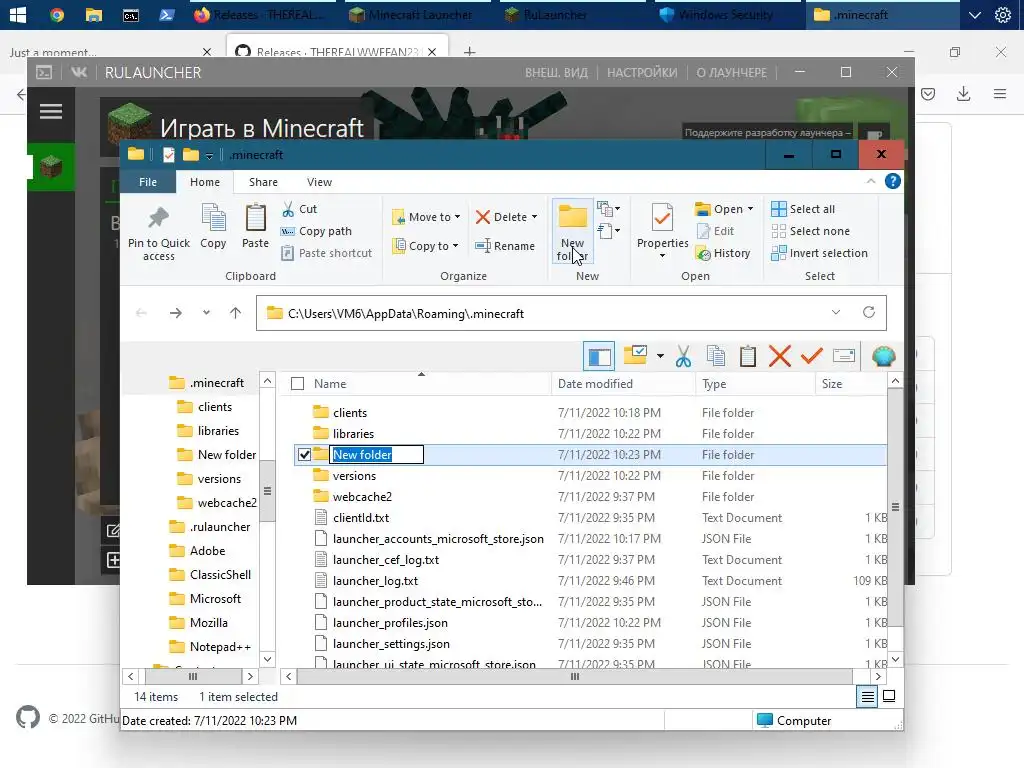Expand address bar history dropdown

point(836,313)
